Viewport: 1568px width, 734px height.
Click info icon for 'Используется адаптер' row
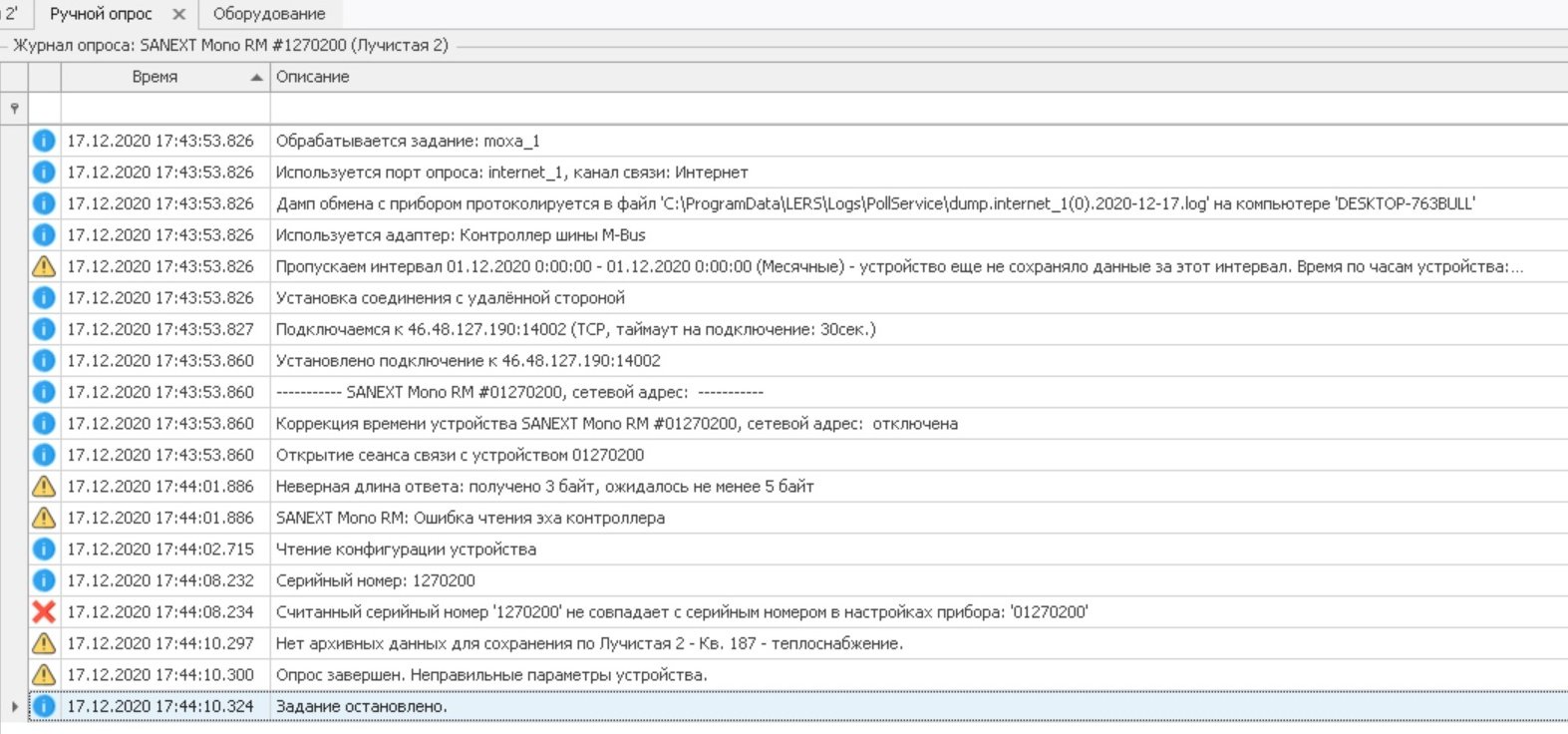(x=44, y=234)
